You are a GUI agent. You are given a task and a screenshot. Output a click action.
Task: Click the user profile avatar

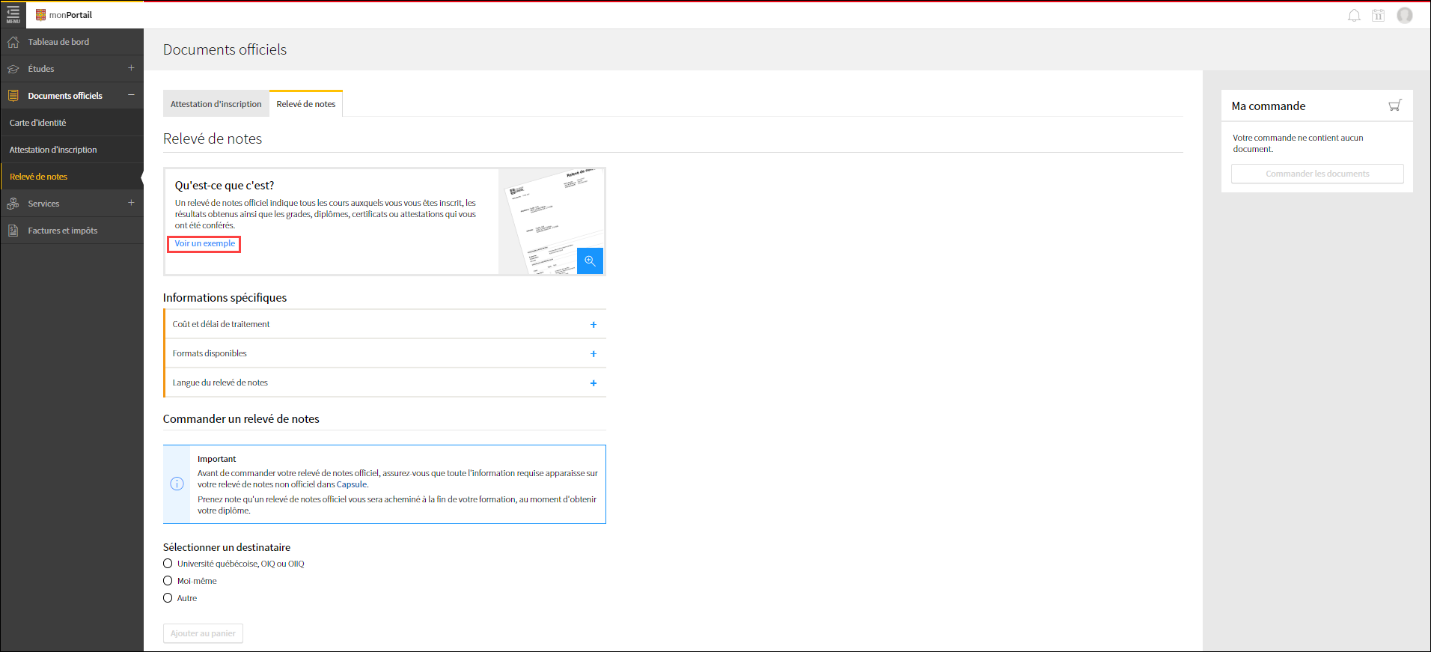pos(1405,15)
